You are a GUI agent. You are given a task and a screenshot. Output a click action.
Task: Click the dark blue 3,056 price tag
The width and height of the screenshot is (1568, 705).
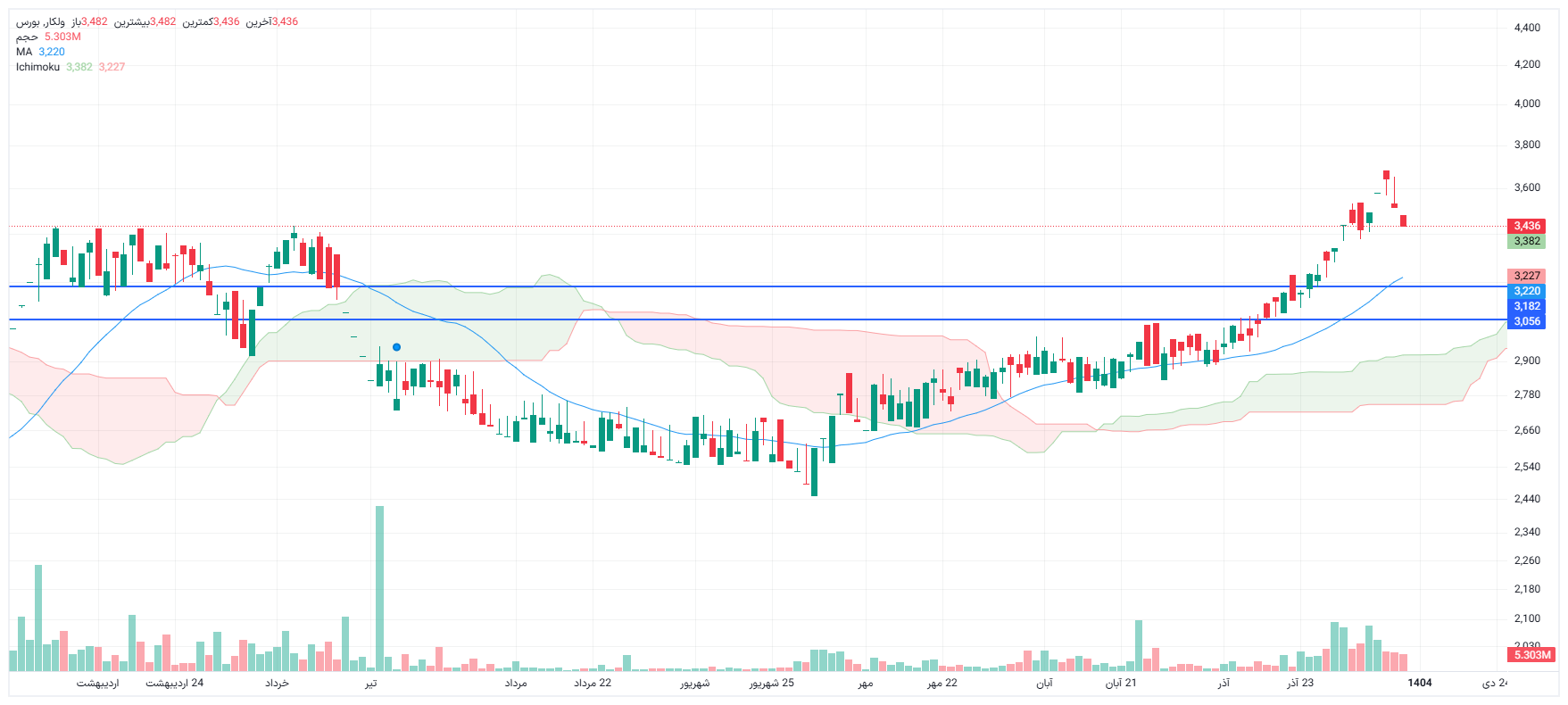coord(1526,321)
